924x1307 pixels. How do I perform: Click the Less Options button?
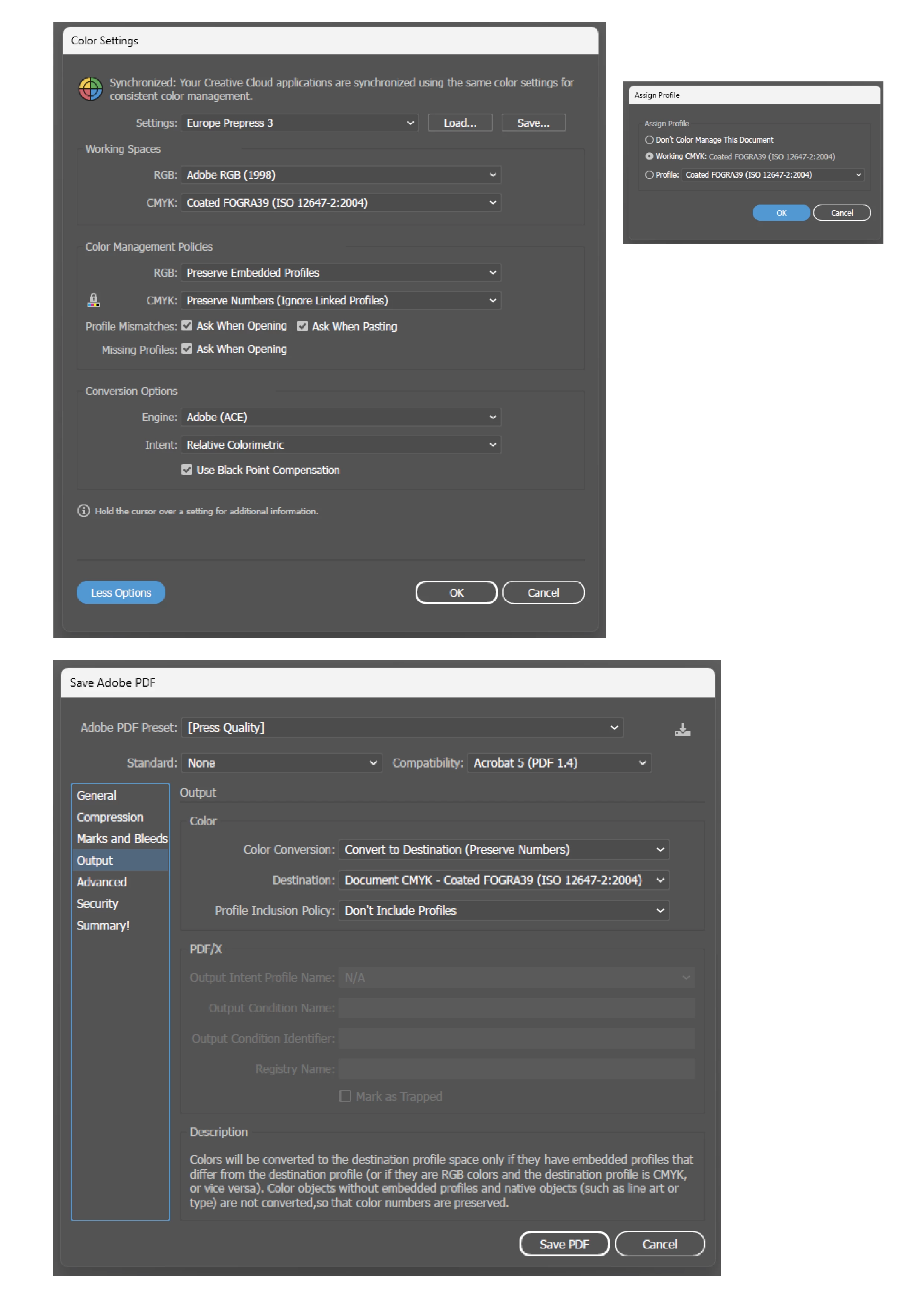point(121,593)
